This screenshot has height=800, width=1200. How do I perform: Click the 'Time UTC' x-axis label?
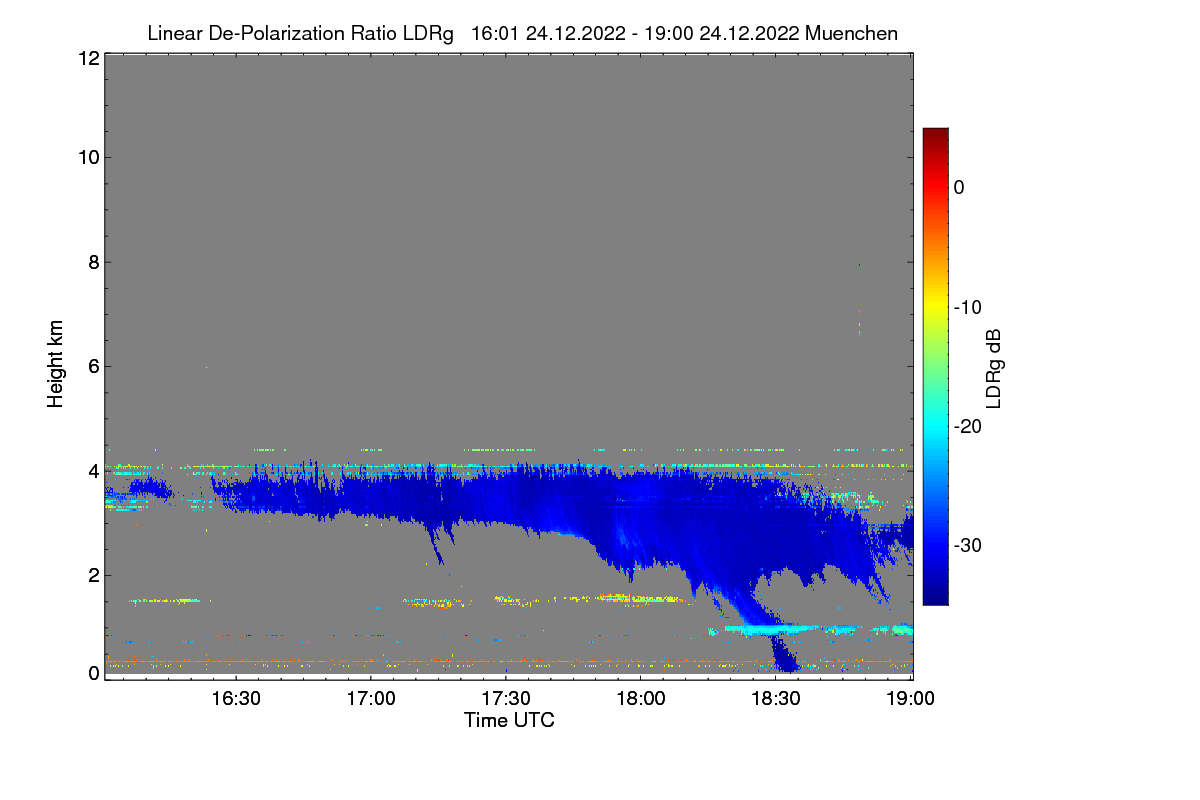[509, 720]
